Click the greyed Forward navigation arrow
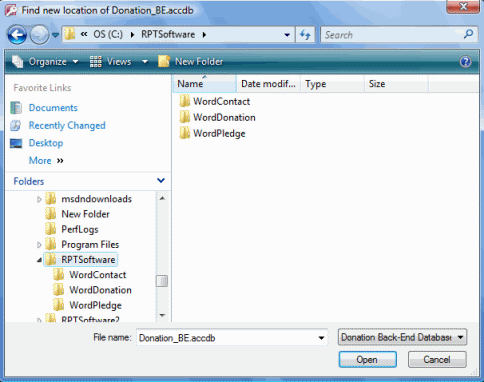The height and width of the screenshot is (382, 484). 39,35
